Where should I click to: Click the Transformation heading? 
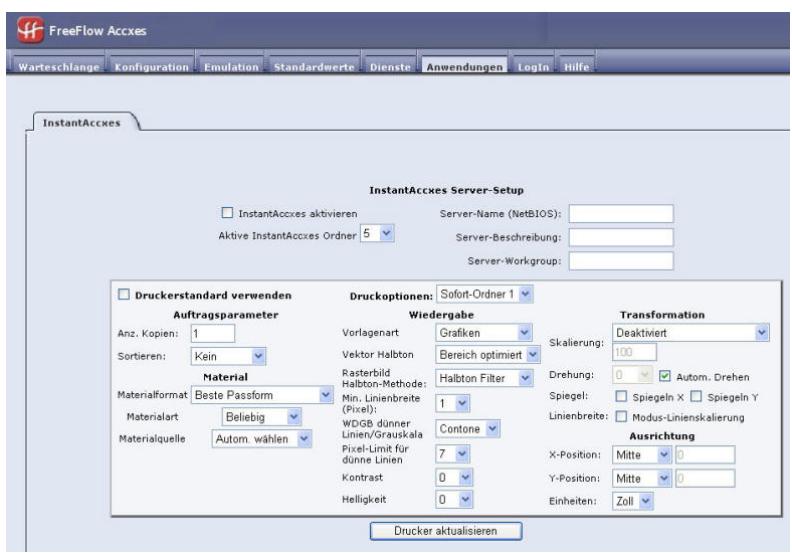click(662, 315)
